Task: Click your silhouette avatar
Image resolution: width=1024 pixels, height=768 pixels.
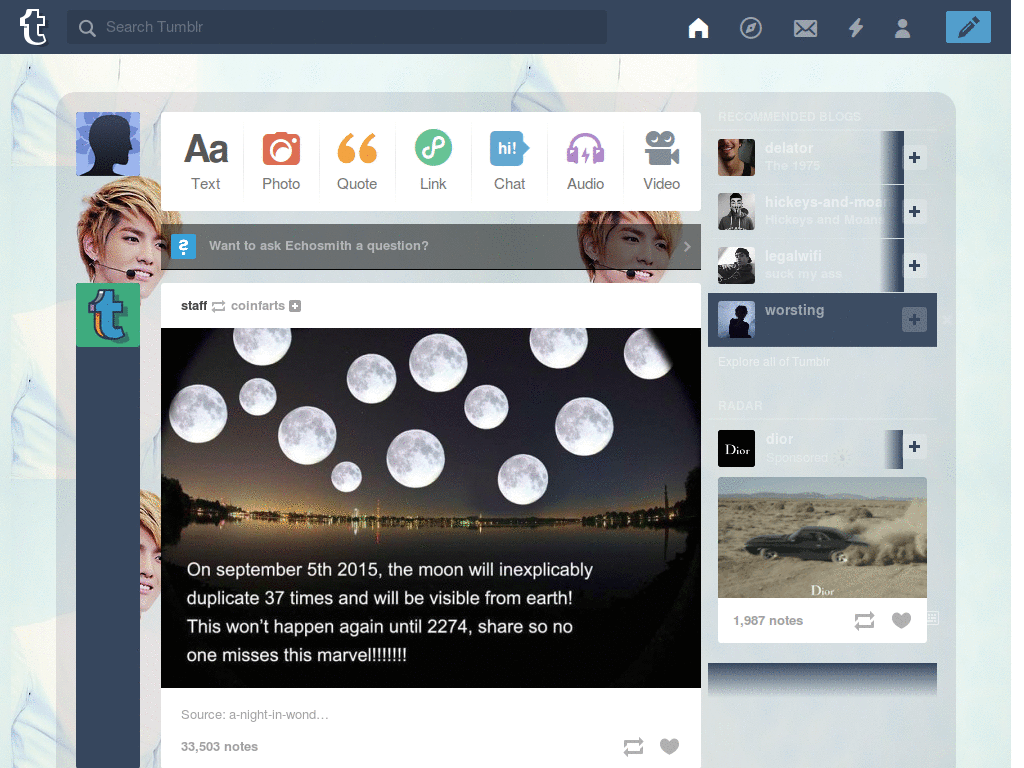Action: tap(108, 144)
